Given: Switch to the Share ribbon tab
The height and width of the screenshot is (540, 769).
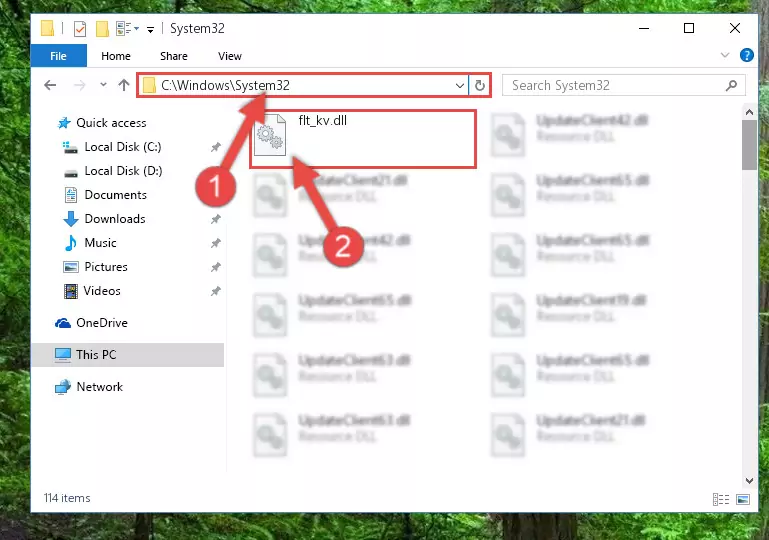Looking at the screenshot, I should (x=174, y=56).
